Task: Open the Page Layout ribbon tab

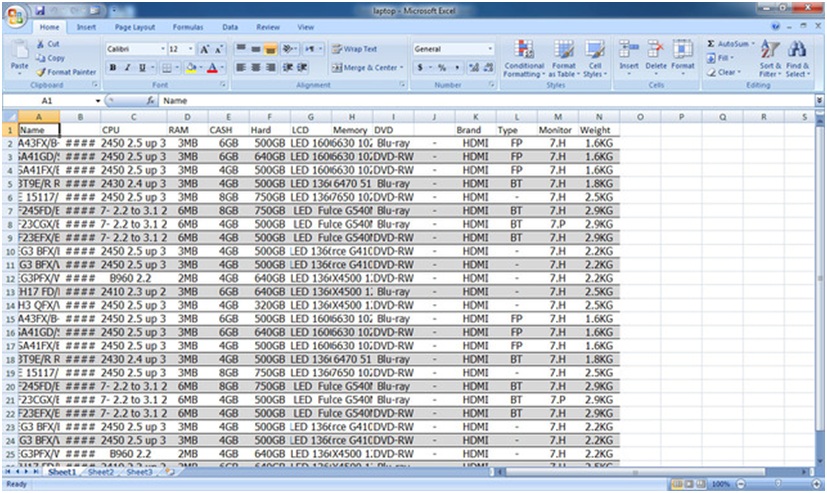Action: pos(135,27)
